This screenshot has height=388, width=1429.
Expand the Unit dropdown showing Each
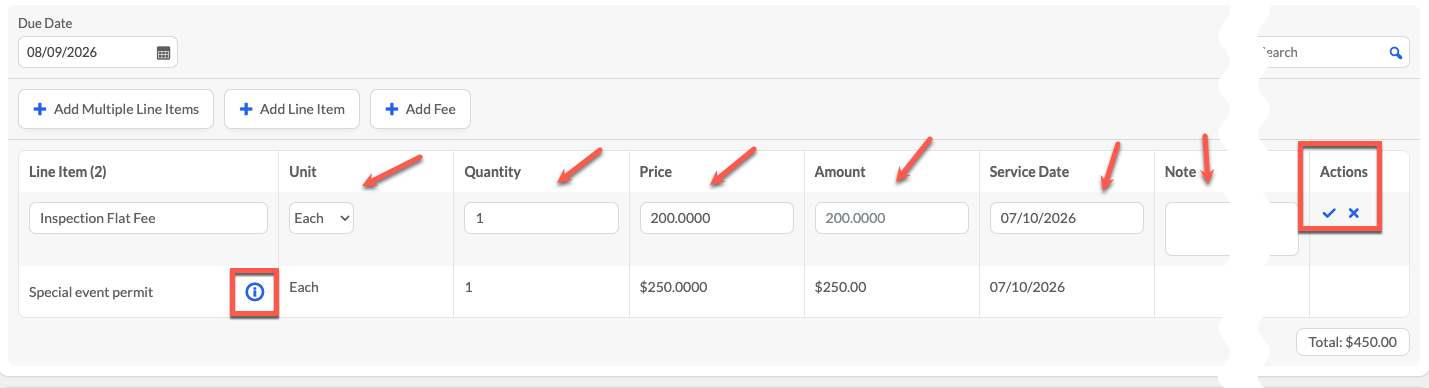tap(321, 218)
